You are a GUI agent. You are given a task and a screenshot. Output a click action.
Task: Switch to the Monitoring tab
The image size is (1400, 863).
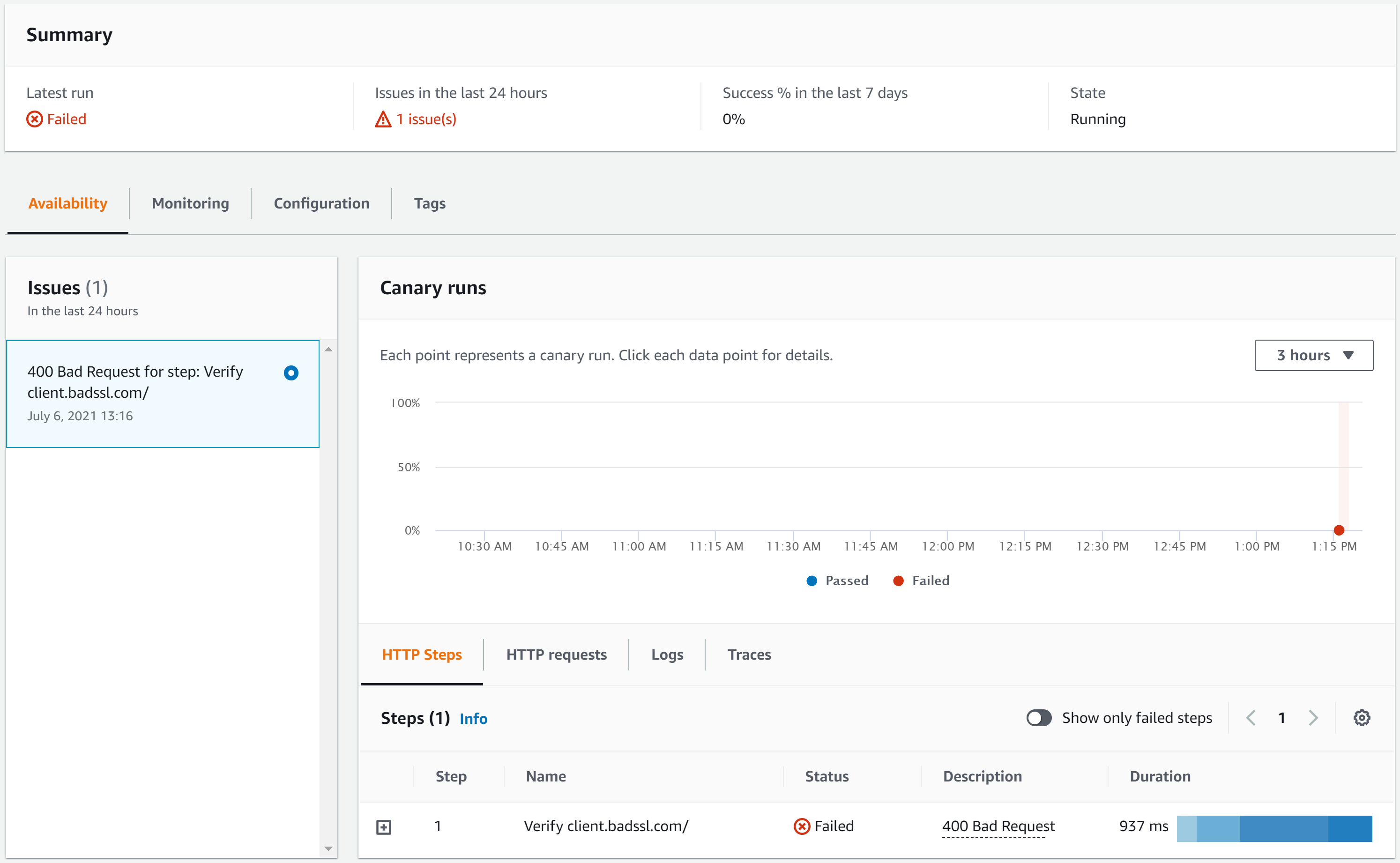tap(190, 203)
